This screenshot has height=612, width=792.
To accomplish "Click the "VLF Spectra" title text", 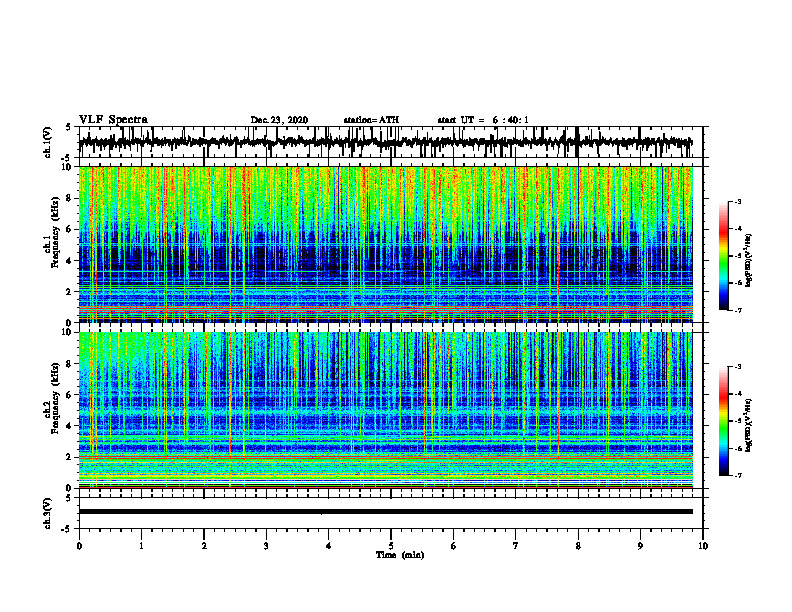I will [x=113, y=120].
